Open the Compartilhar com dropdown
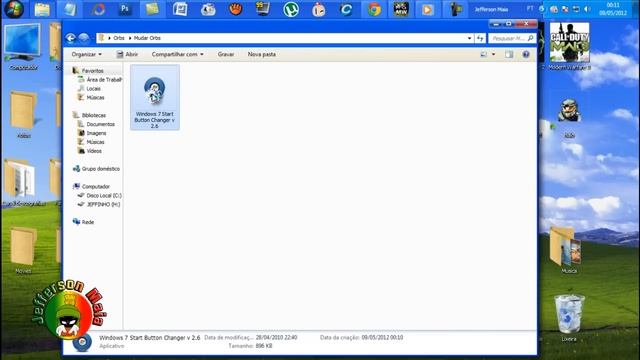Screen dimensions: 640x360 point(178,54)
